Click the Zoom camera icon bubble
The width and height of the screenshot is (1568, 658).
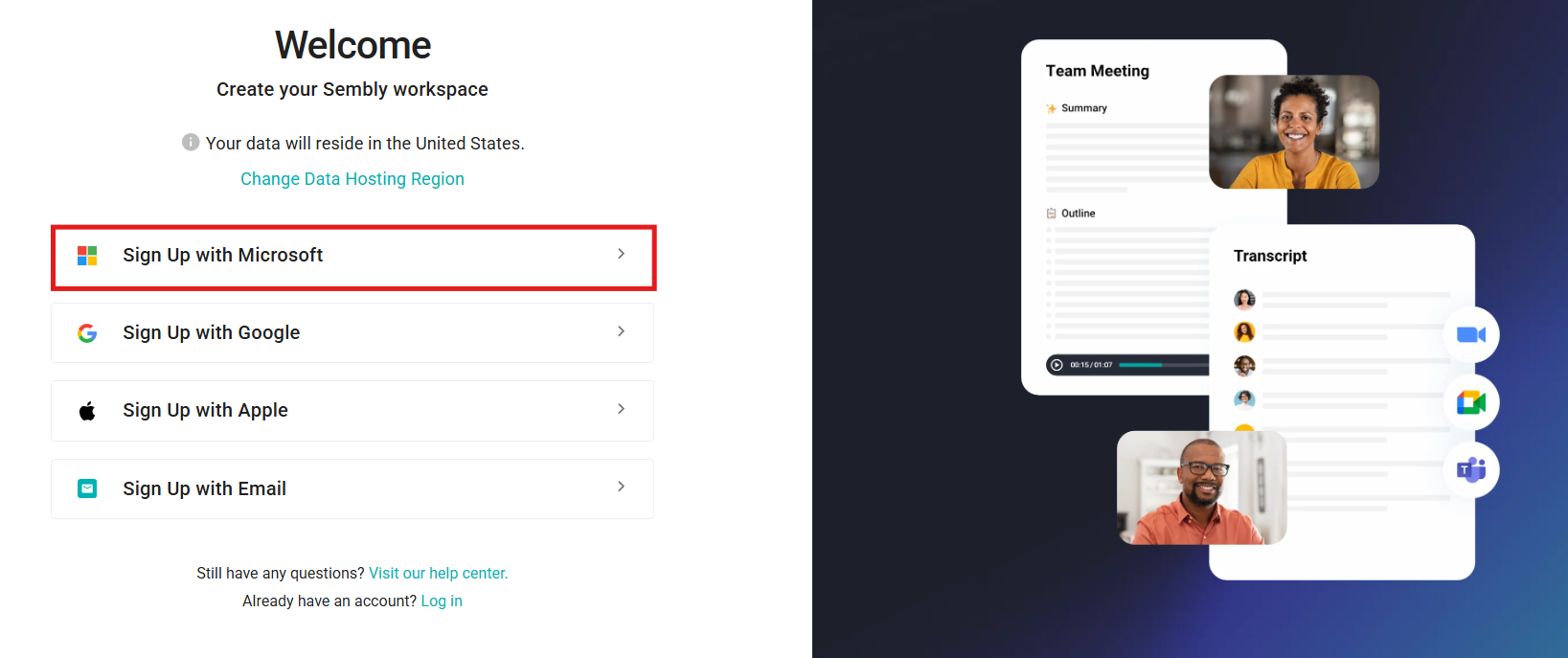1471,334
